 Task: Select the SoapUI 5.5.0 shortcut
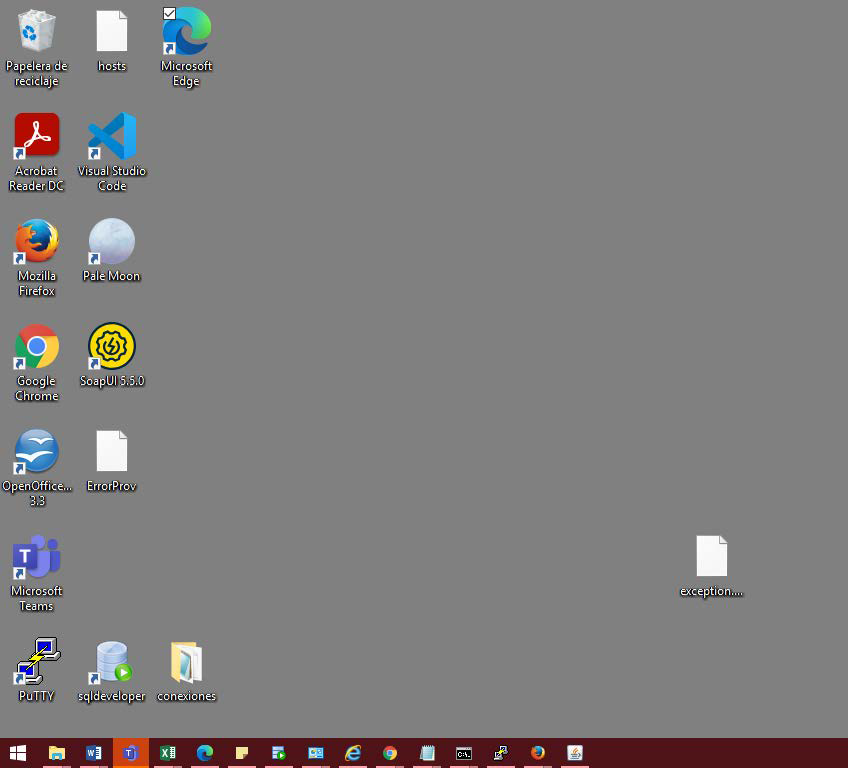(x=111, y=346)
